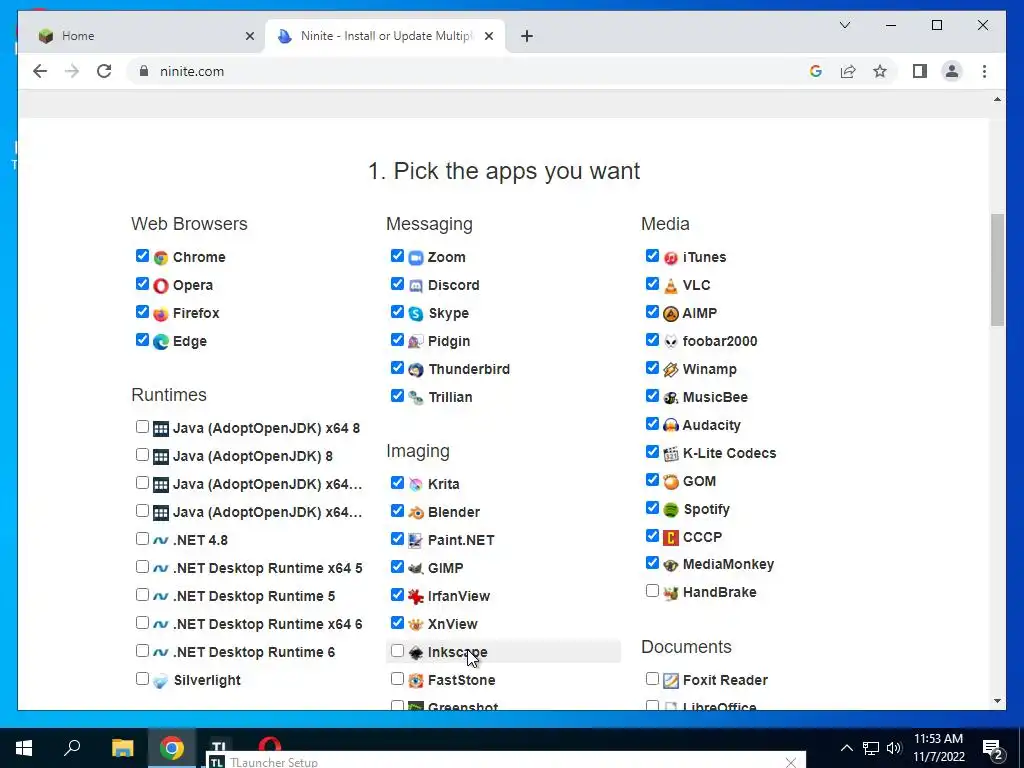
Task: Enable the Inkscape checkbox
Action: [x=397, y=650]
